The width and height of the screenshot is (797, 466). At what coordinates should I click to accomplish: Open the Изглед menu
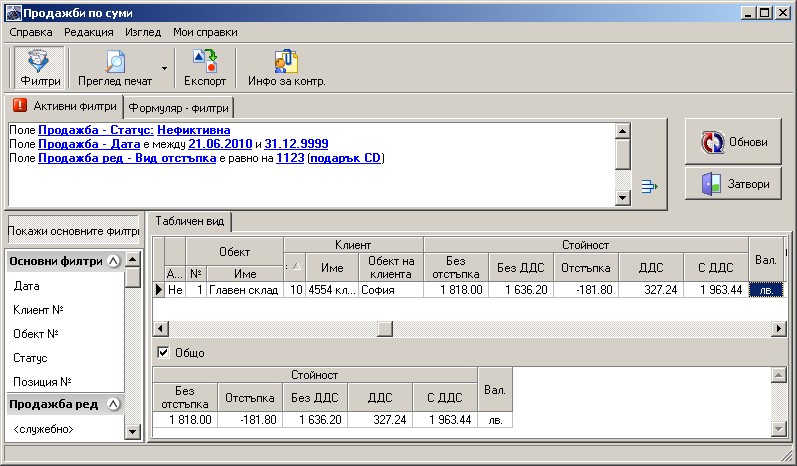tap(143, 33)
